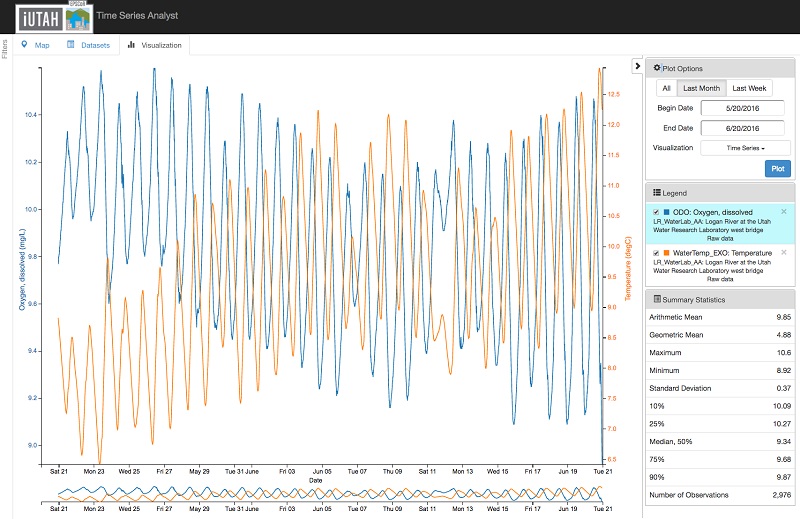Click the ODO Oxygen dissolved legend entry

point(720,224)
